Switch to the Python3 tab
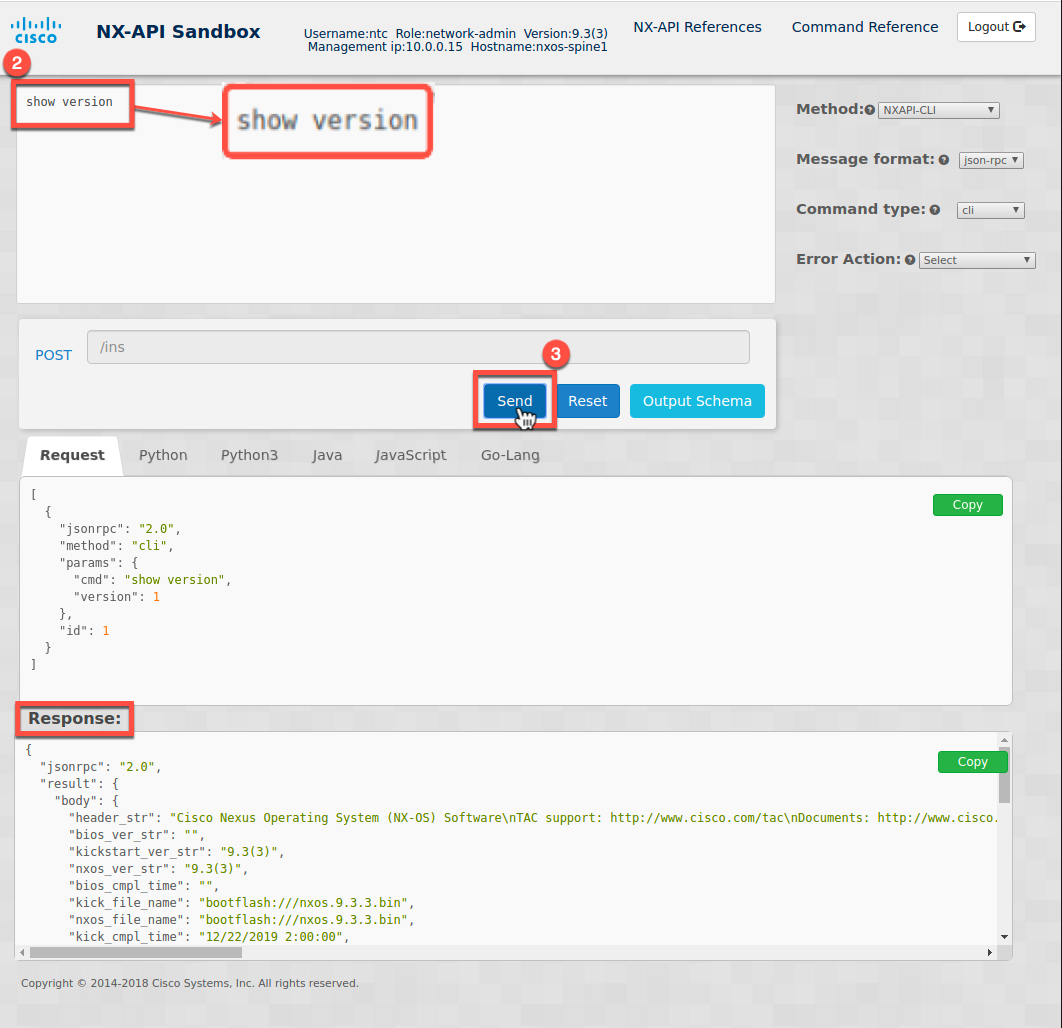 coord(249,455)
